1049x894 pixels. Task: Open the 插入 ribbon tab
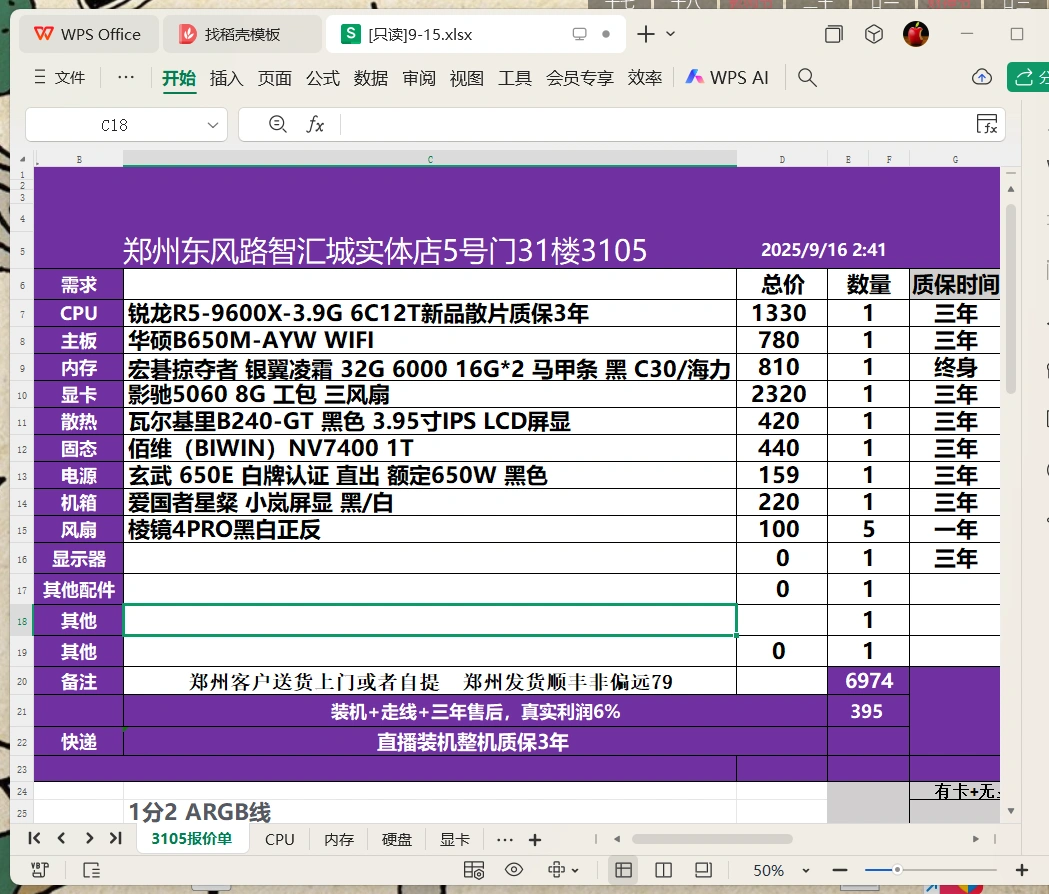(x=226, y=78)
